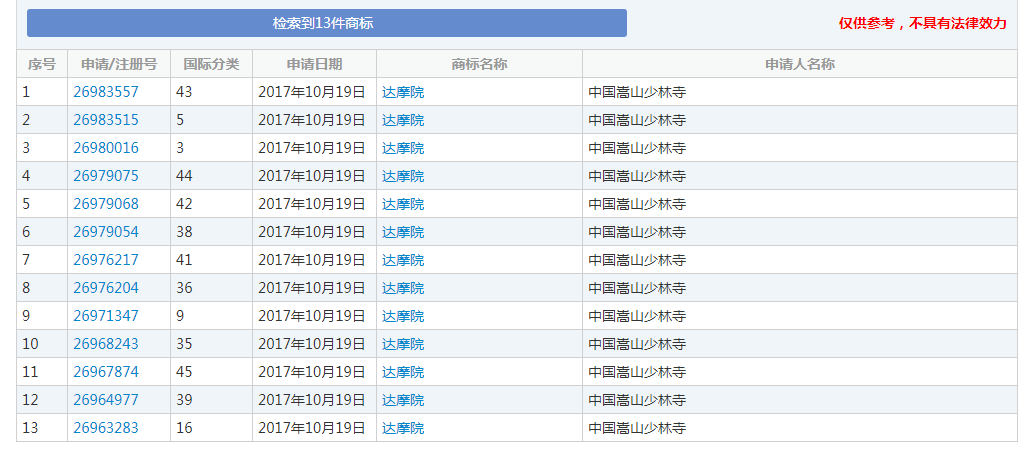Open application number 26980016
The image size is (1026, 453).
click(x=106, y=149)
